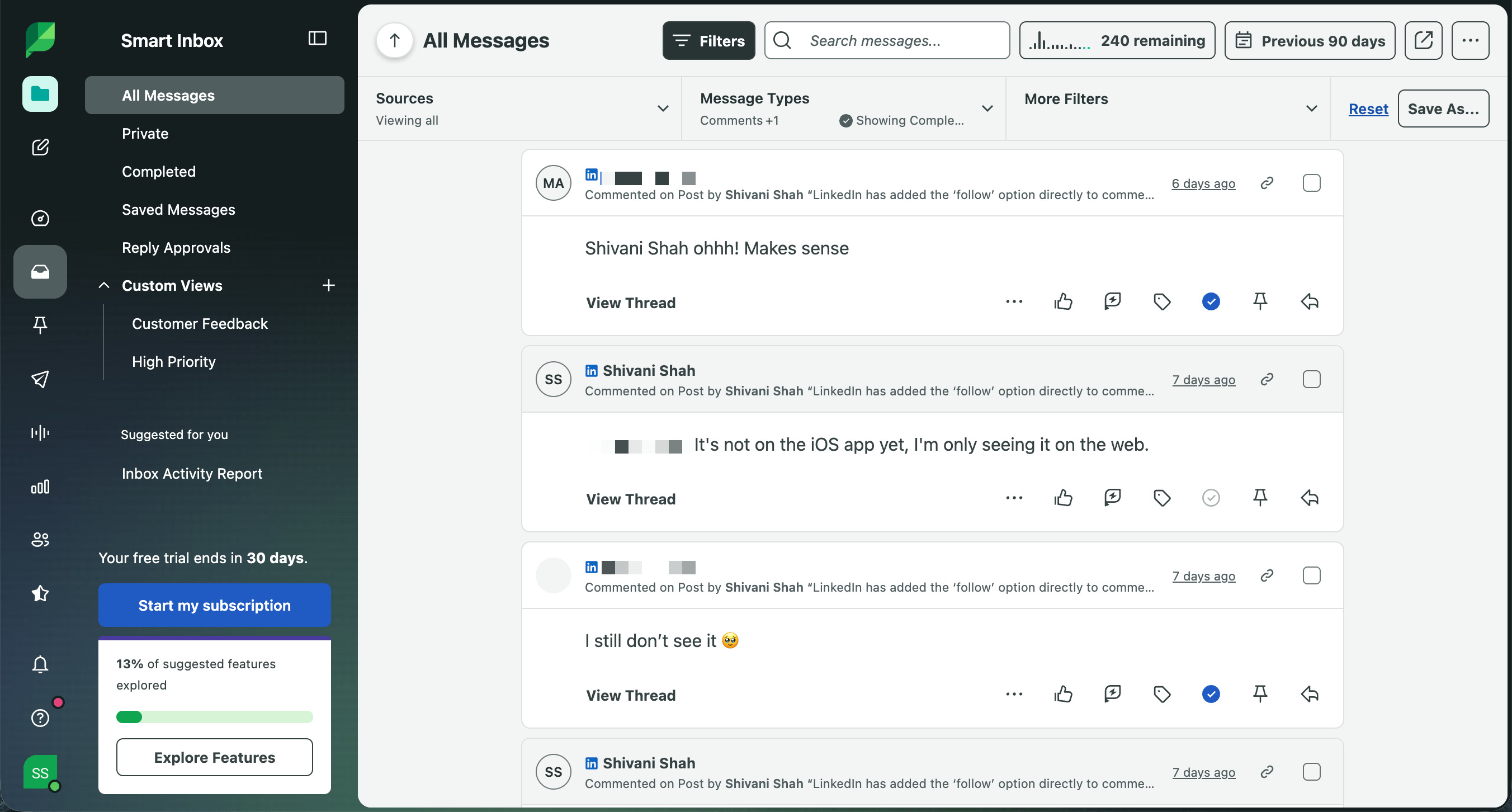This screenshot has width=1512, height=812.
Task: Open the reports bar chart icon
Action: (40, 486)
